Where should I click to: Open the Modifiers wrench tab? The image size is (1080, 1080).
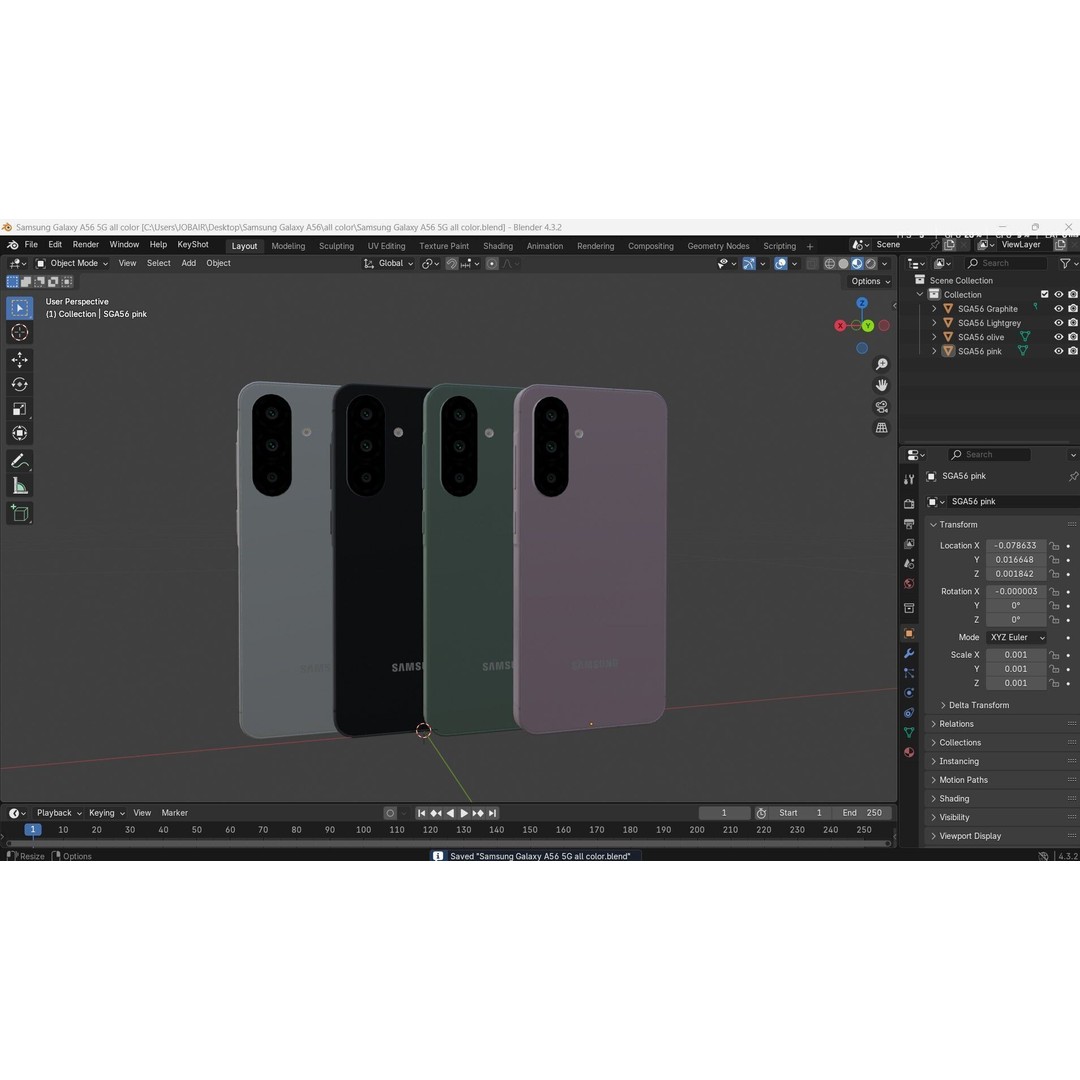(x=909, y=653)
